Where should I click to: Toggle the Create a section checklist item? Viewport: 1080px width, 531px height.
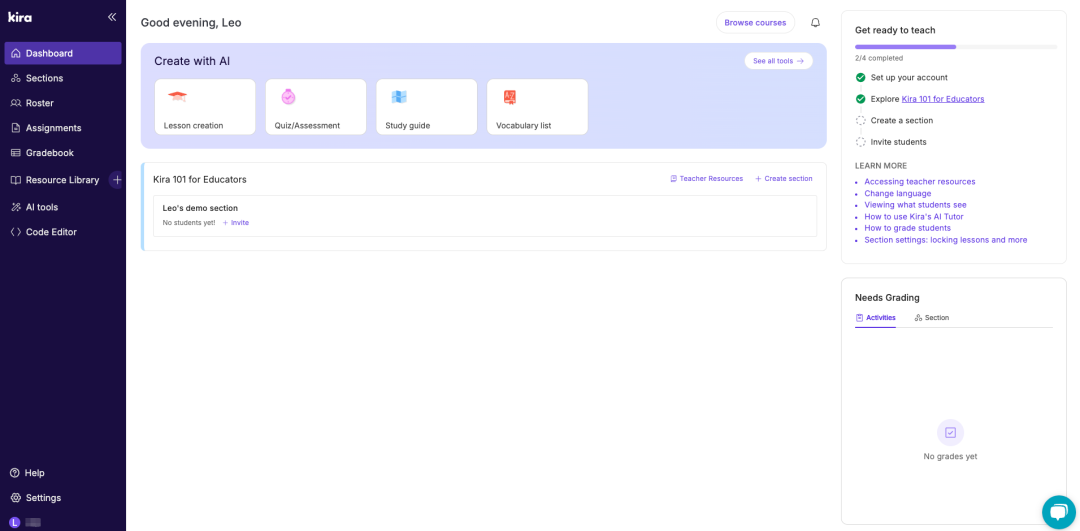861,121
